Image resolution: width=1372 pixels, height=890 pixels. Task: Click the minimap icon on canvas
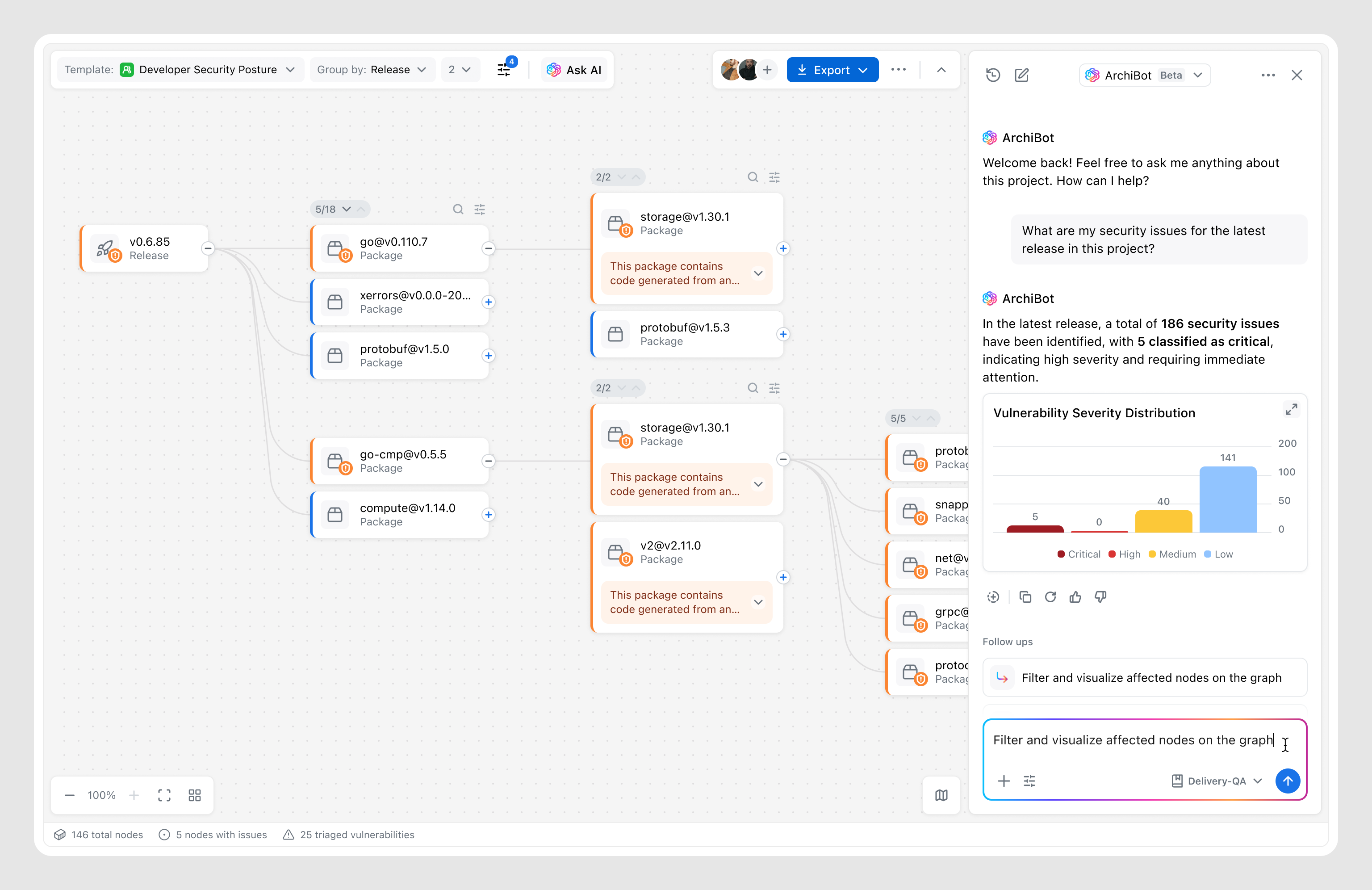pos(941,795)
